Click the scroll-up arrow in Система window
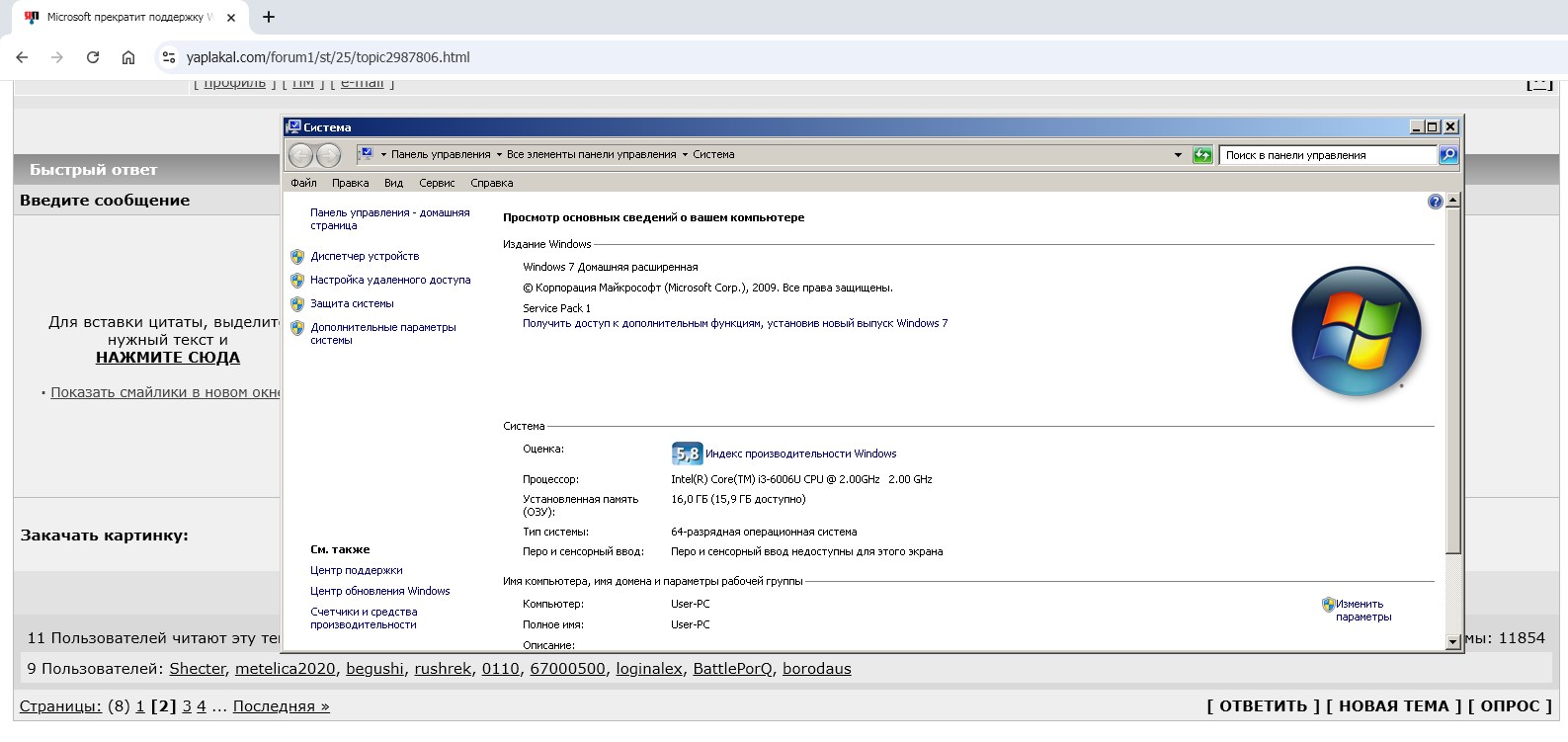 click(1452, 201)
